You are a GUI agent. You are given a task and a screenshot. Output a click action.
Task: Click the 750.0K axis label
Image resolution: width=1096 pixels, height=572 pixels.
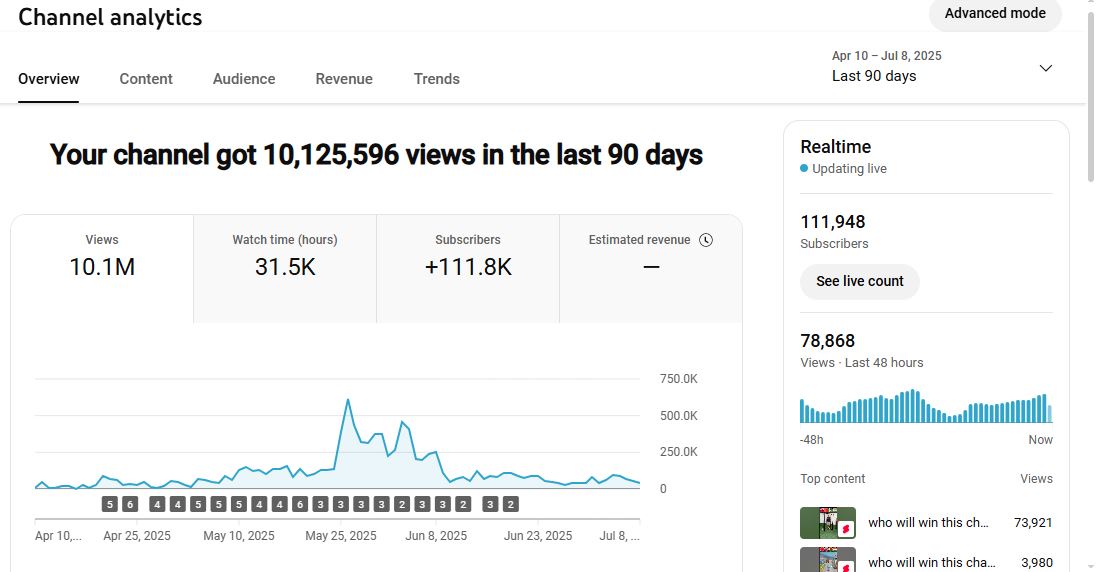pyautogui.click(x=678, y=379)
